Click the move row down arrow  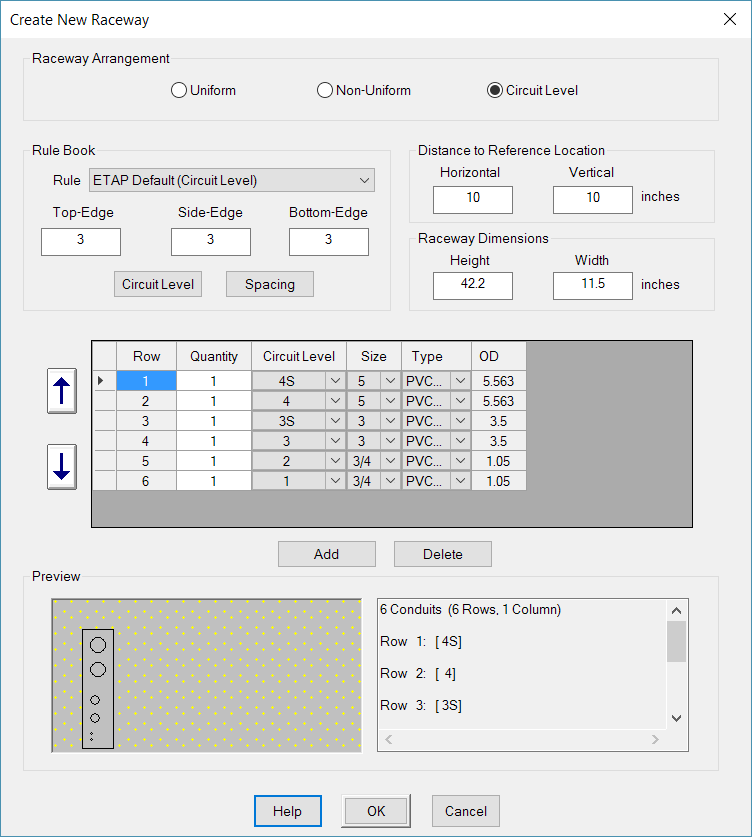[63, 466]
